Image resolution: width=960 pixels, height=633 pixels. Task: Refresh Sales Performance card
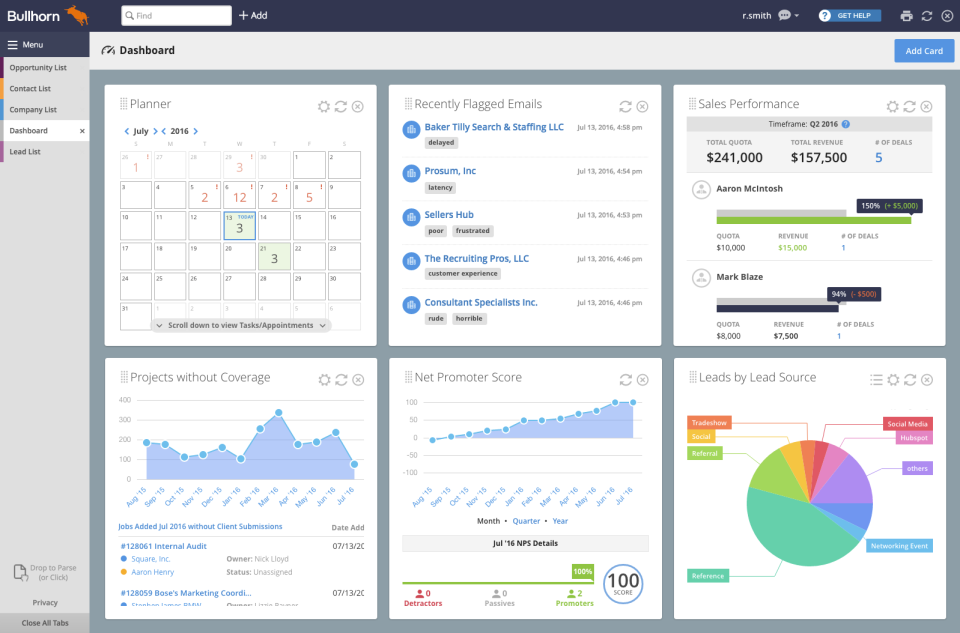tap(910, 107)
